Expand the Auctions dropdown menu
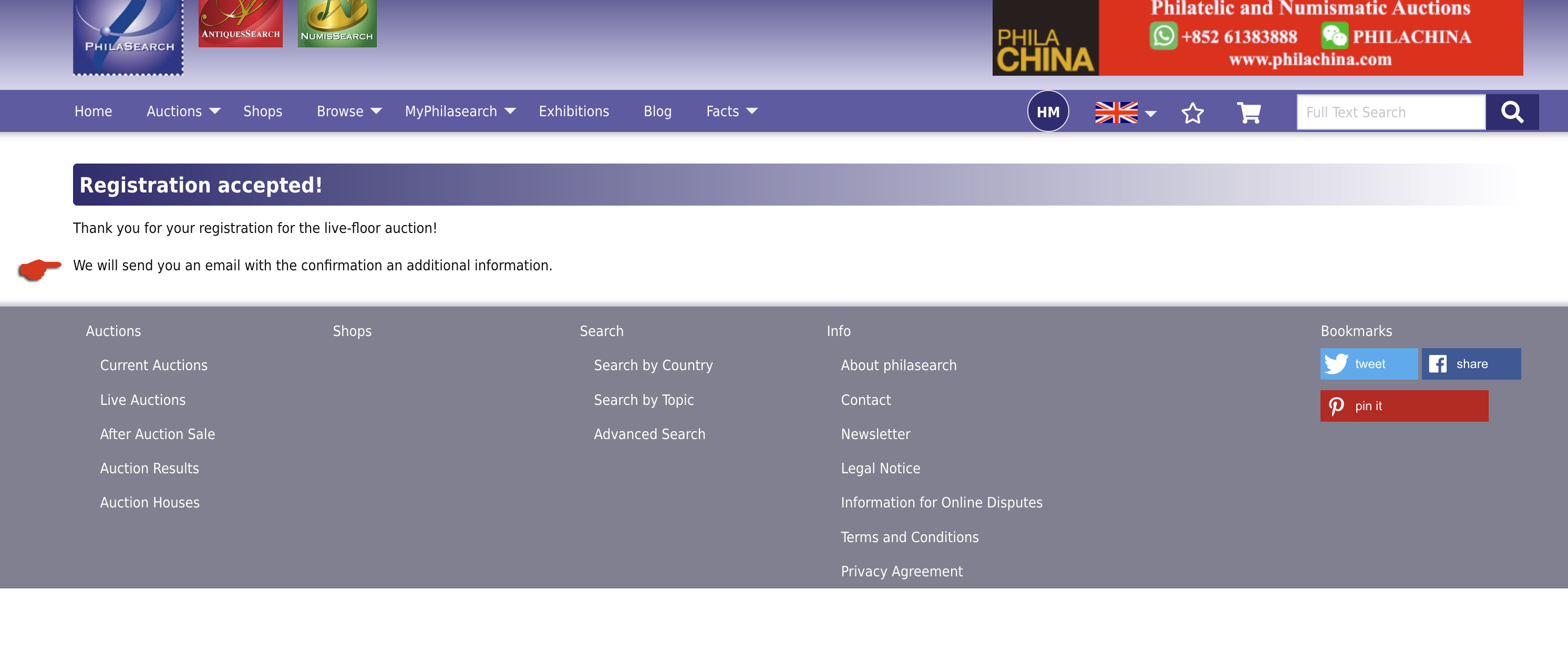The image size is (1568, 651). click(x=183, y=111)
